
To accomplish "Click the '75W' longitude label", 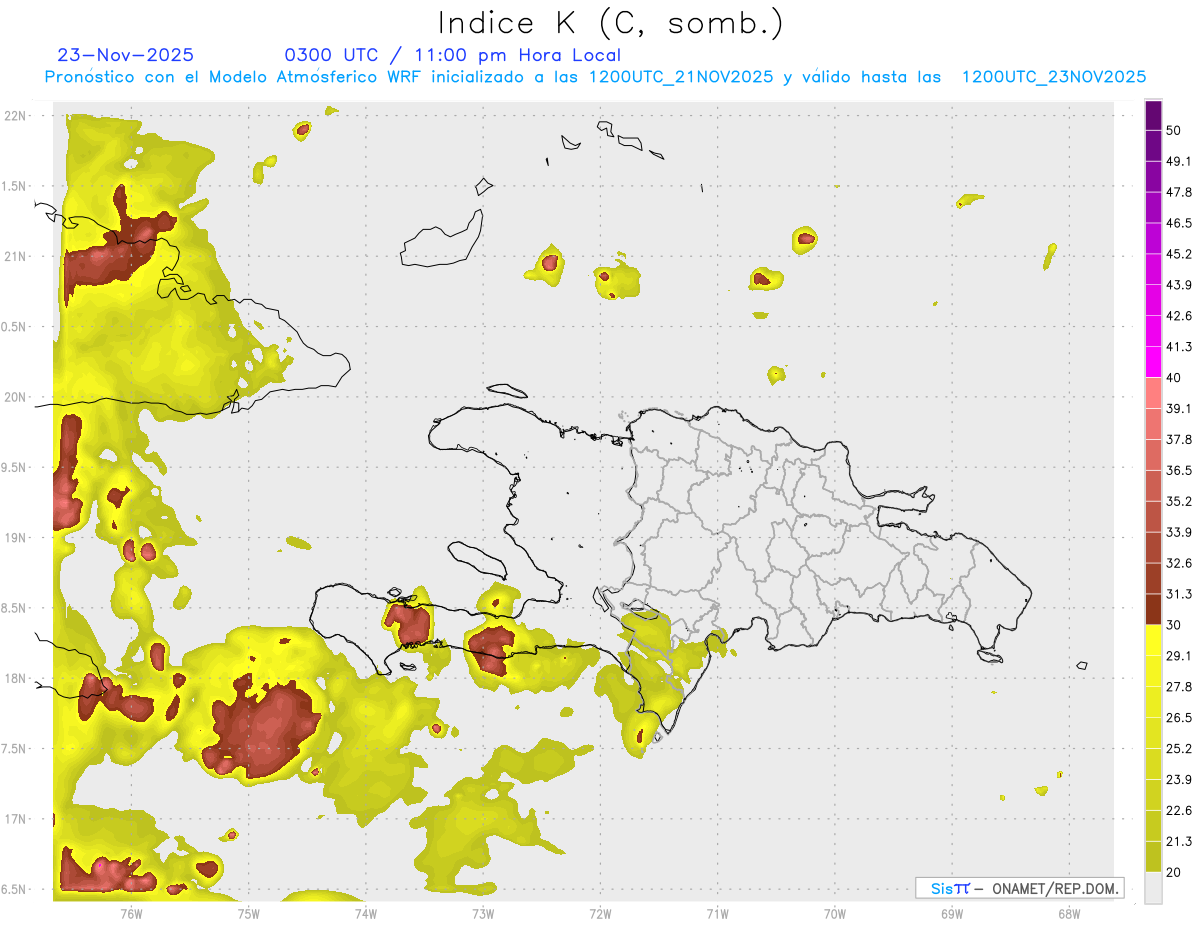I will tap(249, 913).
